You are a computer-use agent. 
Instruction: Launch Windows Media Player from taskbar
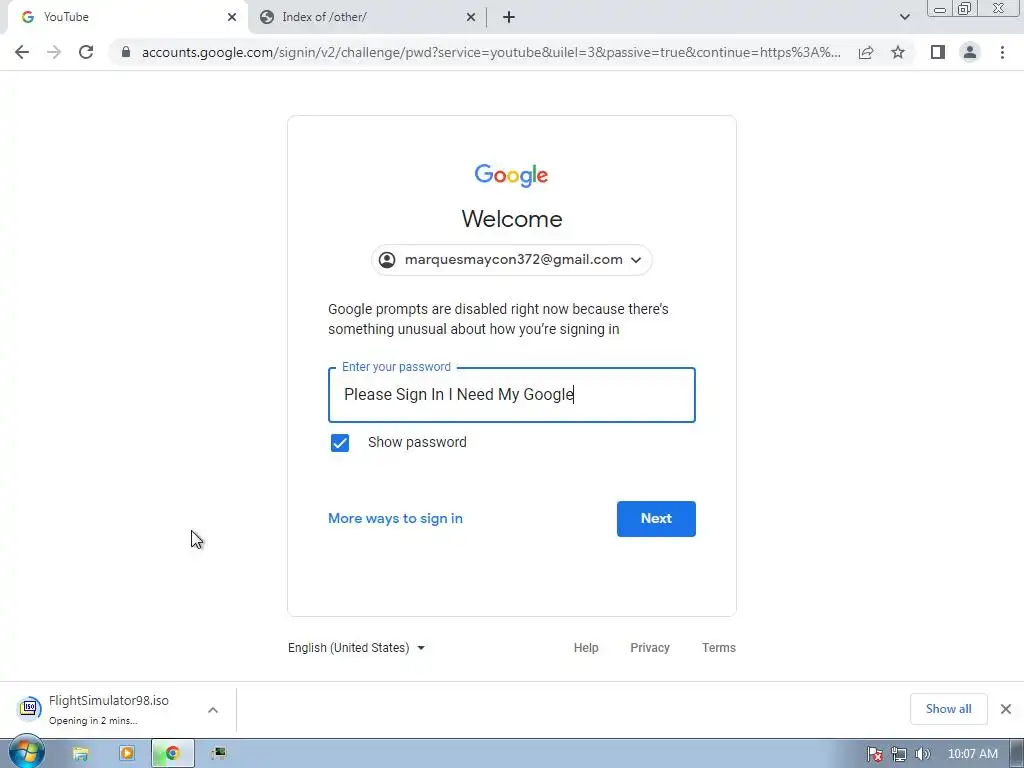[127, 754]
